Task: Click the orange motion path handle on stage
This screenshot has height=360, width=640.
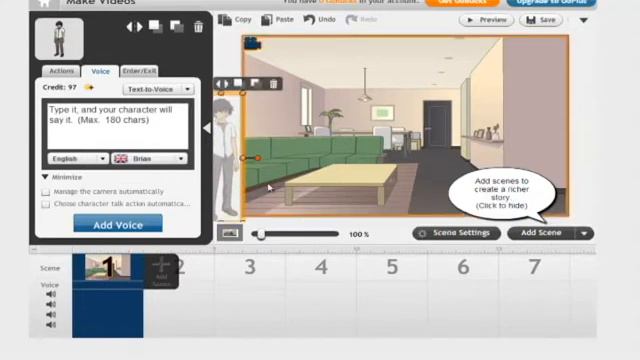Action: coord(258,158)
